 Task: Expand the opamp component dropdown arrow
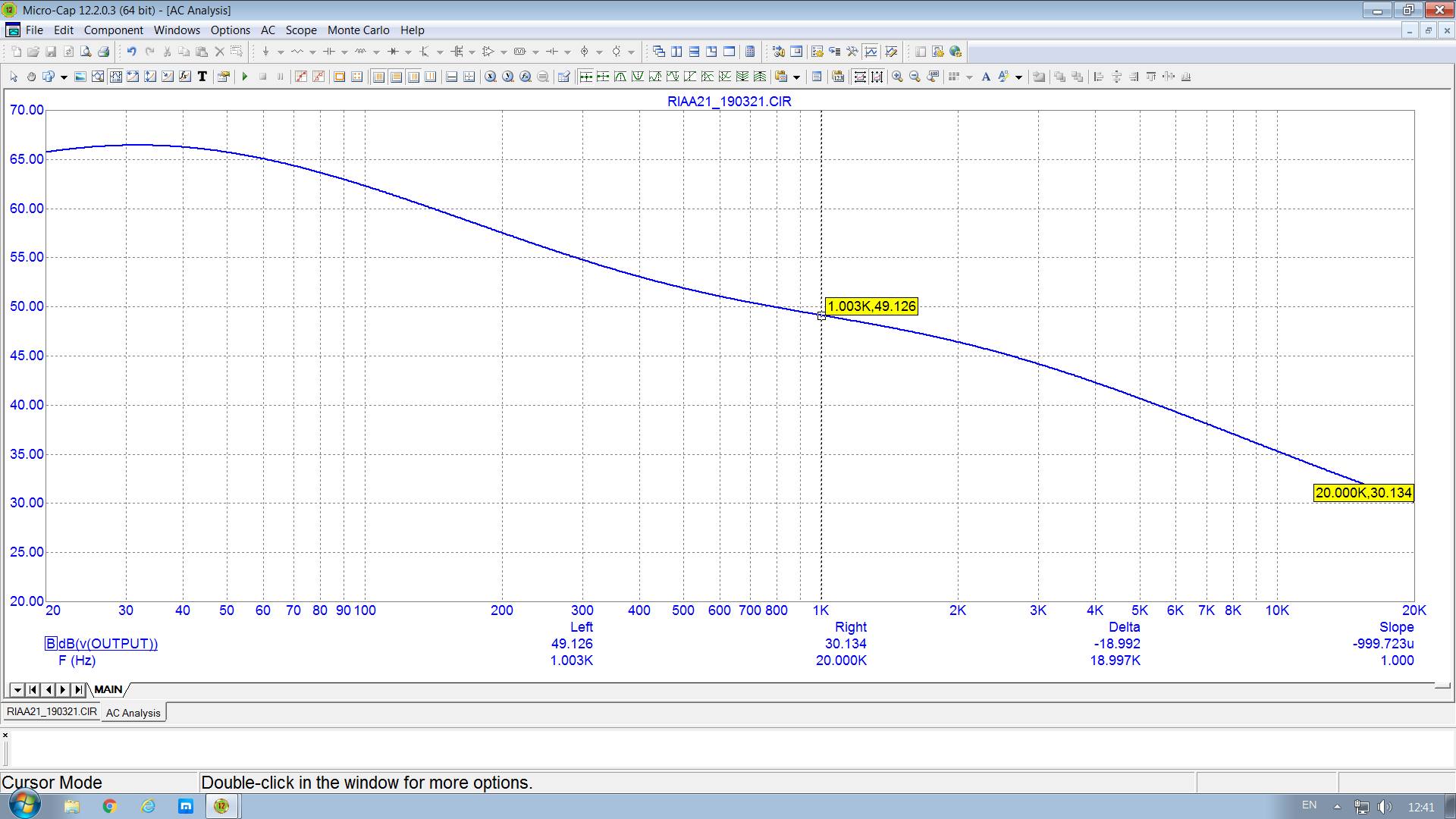pos(504,52)
